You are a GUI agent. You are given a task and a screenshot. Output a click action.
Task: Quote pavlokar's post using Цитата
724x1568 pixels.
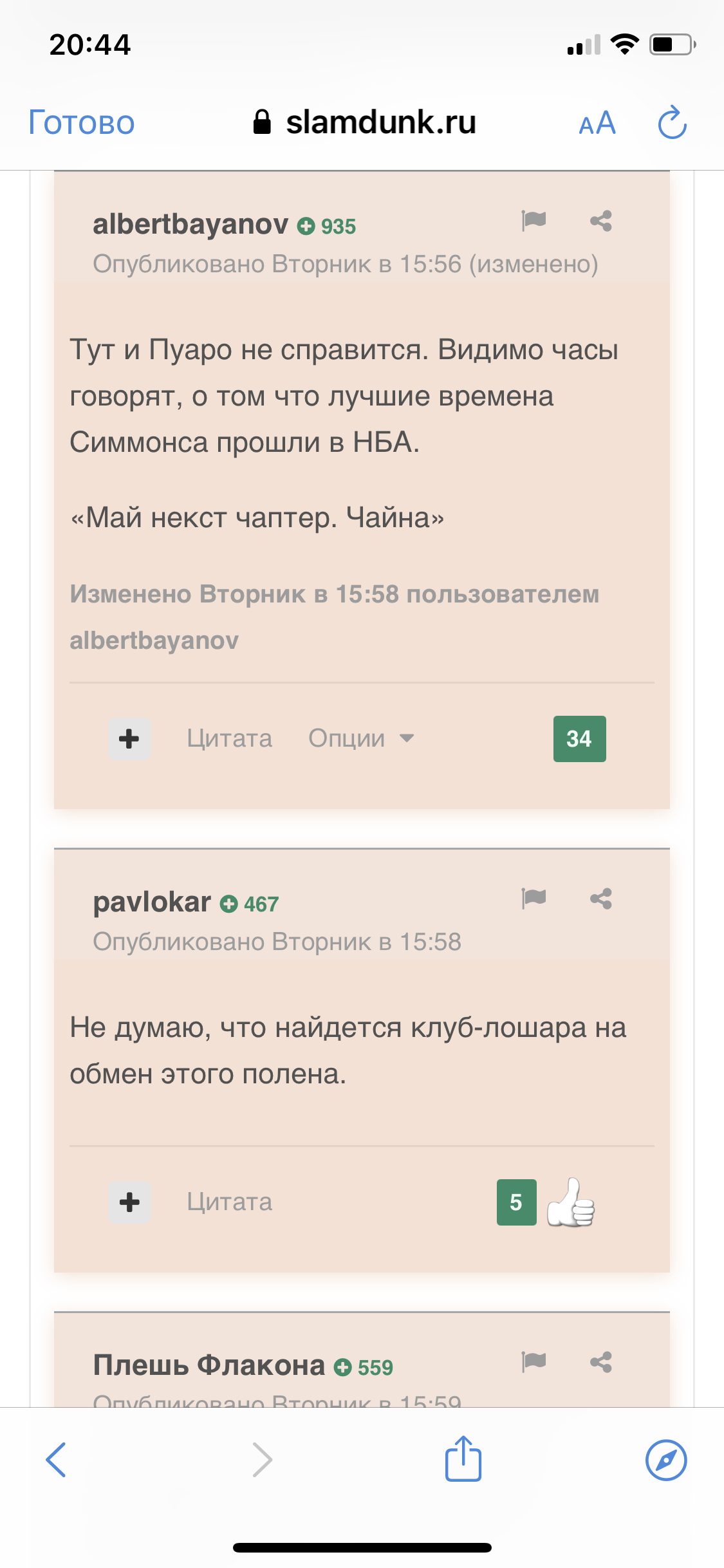[x=230, y=1202]
